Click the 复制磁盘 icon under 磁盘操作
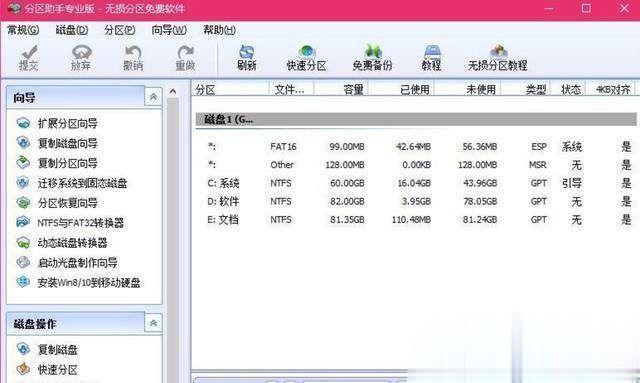 [23, 349]
